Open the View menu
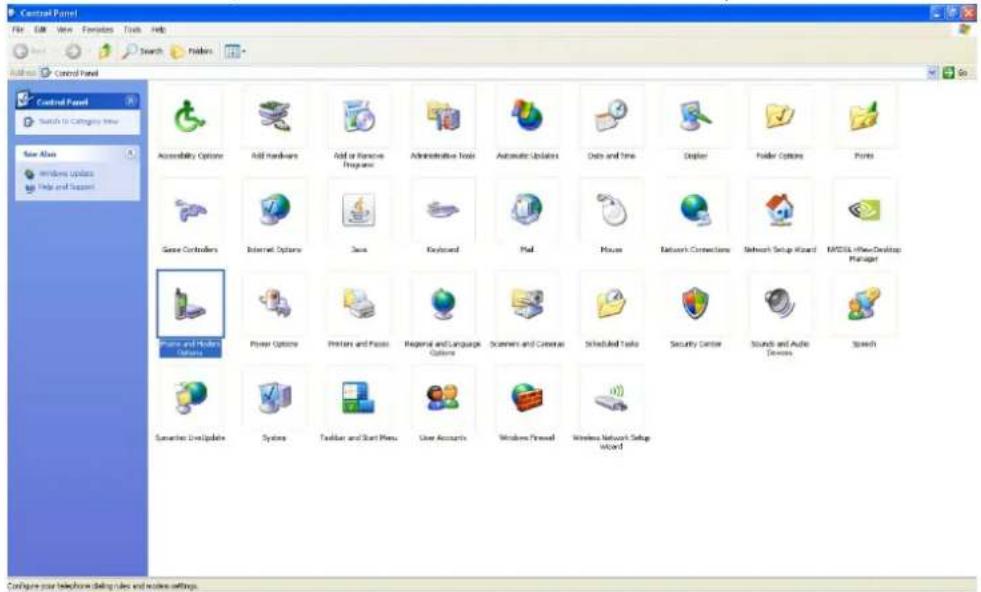 pyautogui.click(x=64, y=29)
